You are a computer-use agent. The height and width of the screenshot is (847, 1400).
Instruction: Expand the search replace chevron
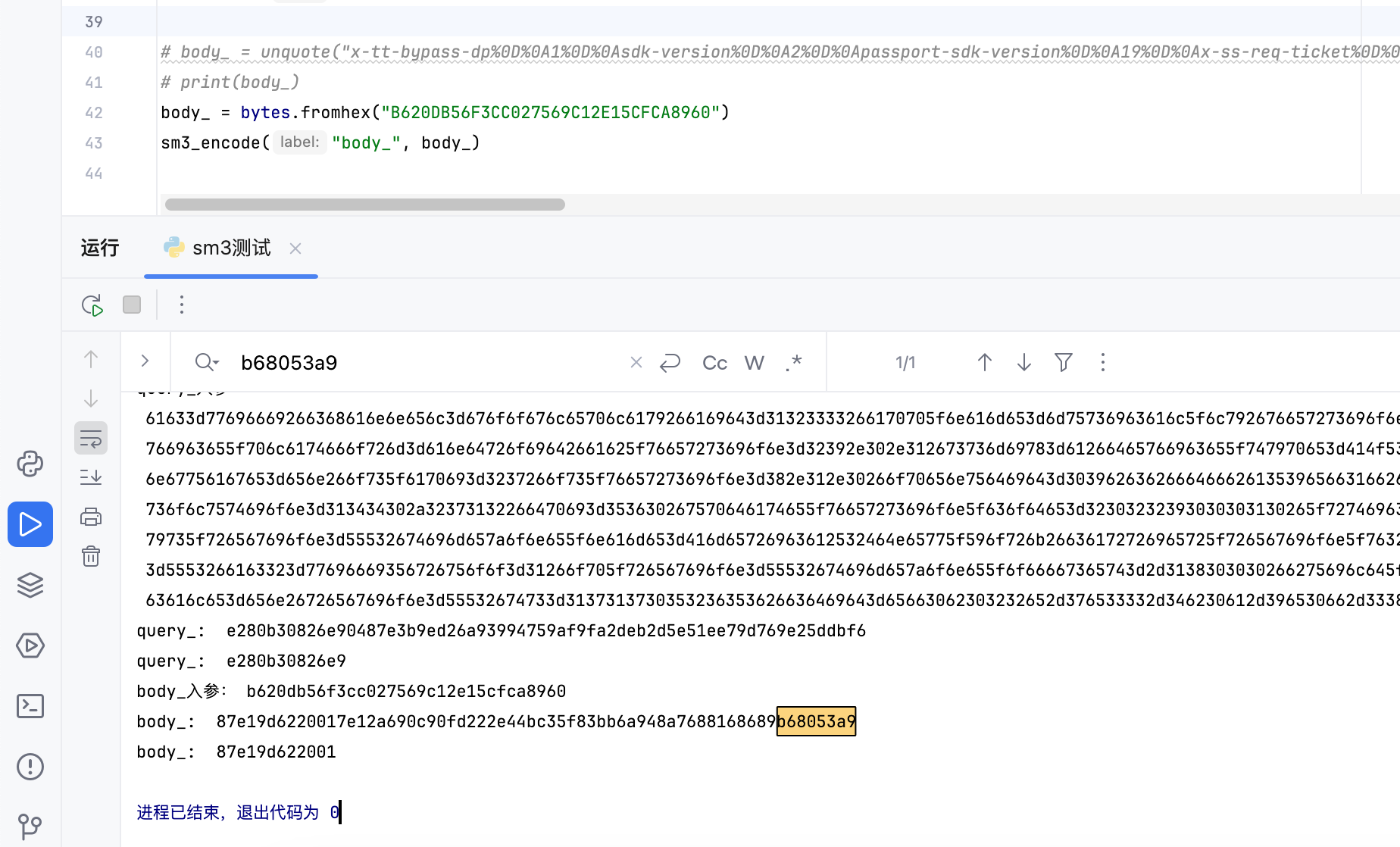click(145, 361)
